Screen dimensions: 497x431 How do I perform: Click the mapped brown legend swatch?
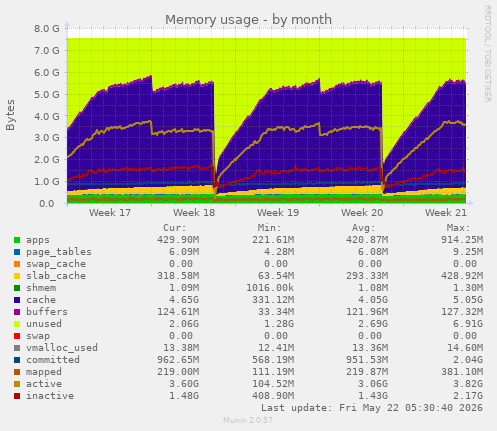point(17,372)
